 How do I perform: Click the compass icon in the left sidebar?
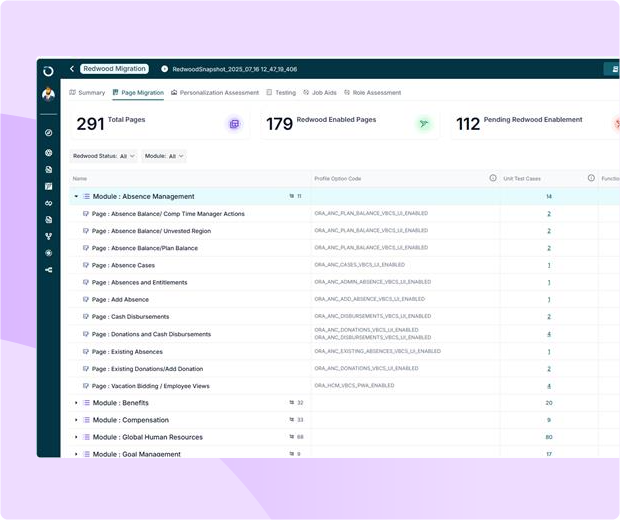pyautogui.click(x=48, y=133)
